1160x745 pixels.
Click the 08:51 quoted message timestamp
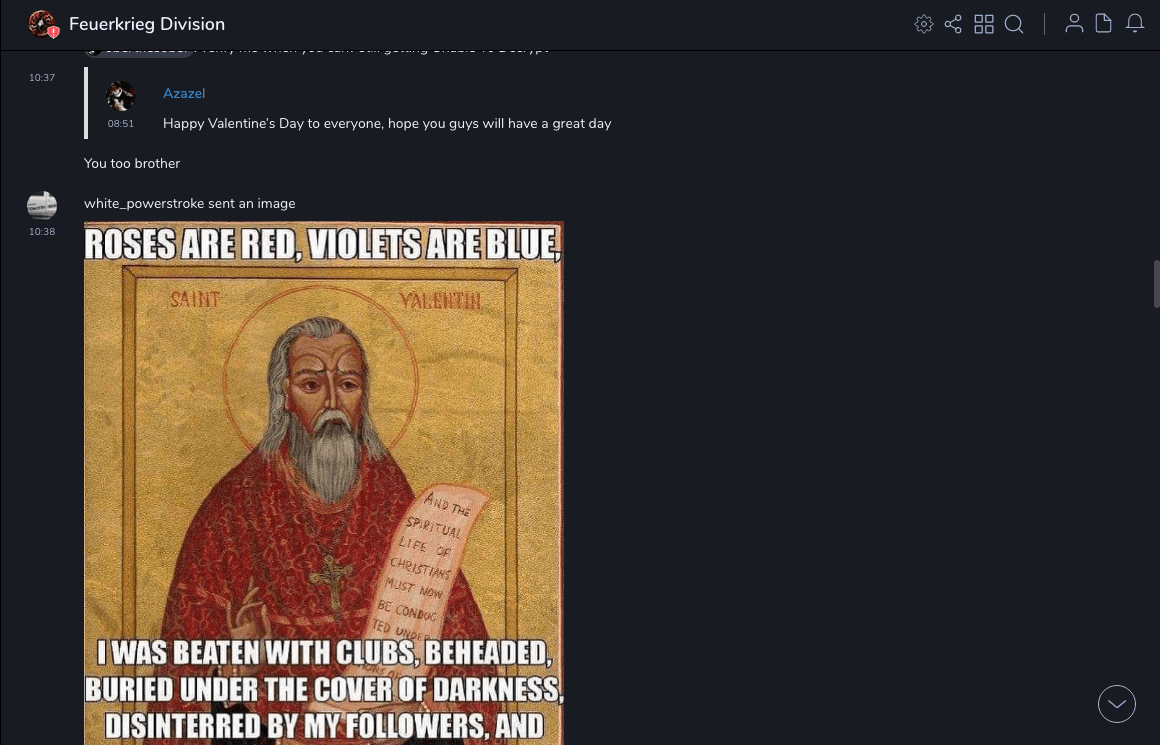121,124
